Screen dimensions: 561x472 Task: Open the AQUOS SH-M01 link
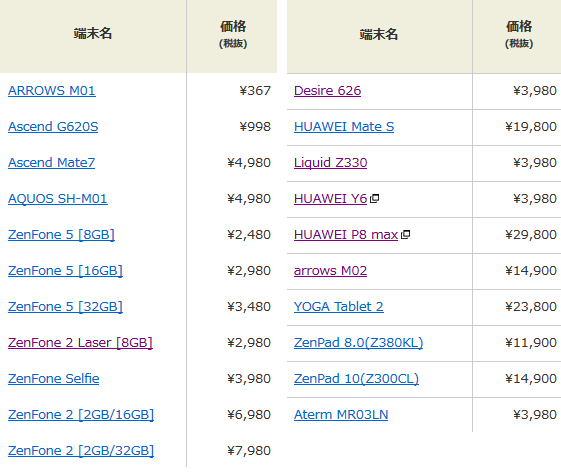[58, 199]
